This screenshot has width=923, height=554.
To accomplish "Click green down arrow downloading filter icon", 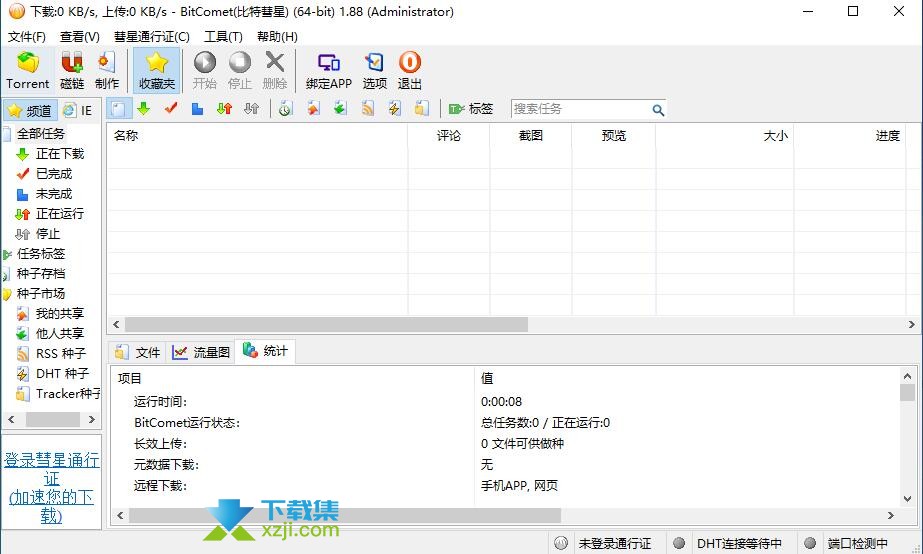I will point(144,109).
